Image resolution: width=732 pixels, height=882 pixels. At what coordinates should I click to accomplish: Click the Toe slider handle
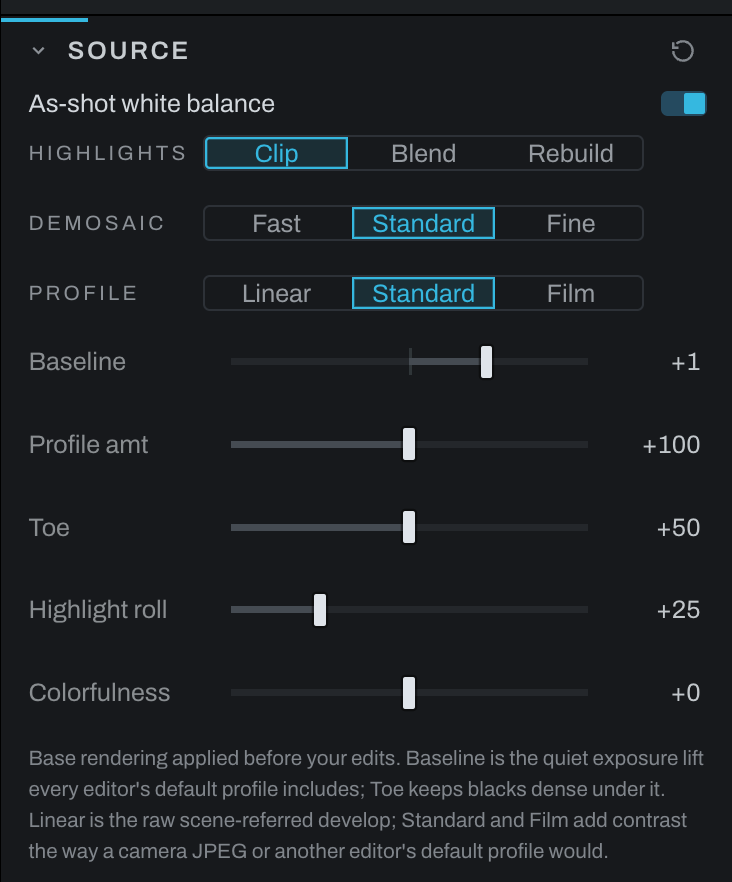(x=409, y=527)
